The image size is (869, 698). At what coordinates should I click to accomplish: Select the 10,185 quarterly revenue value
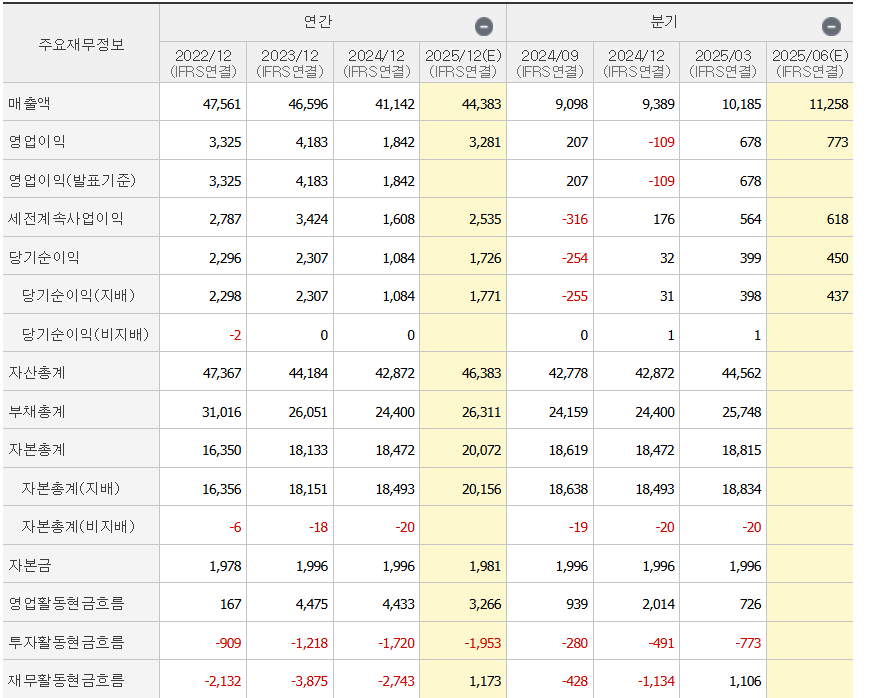tap(742, 104)
